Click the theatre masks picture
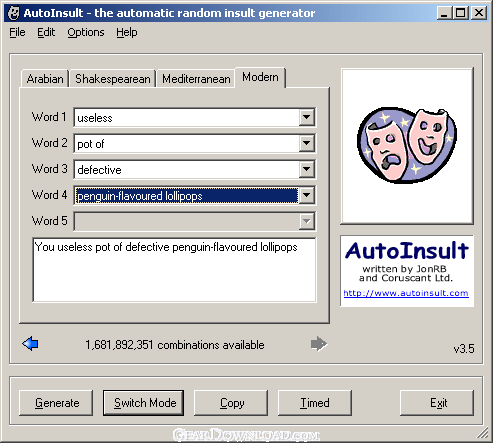 coord(407,145)
